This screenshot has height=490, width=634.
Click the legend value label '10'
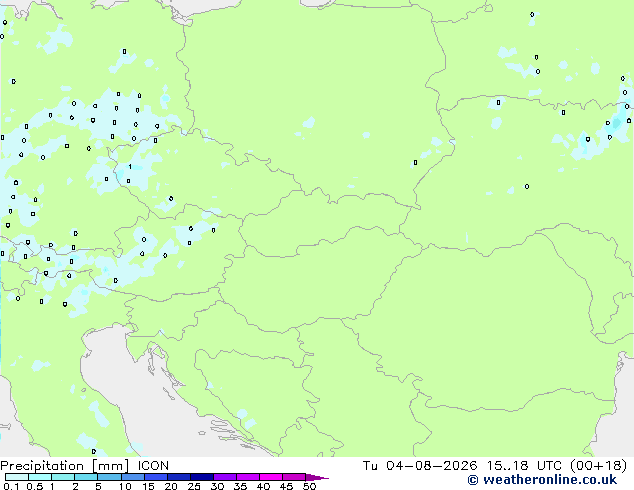click(x=125, y=486)
